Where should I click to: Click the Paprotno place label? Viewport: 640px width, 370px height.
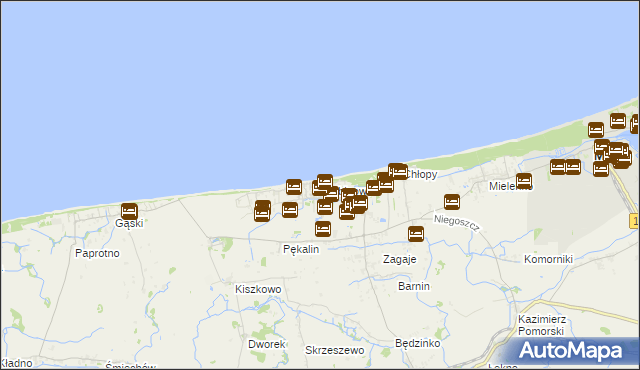[x=98, y=253]
